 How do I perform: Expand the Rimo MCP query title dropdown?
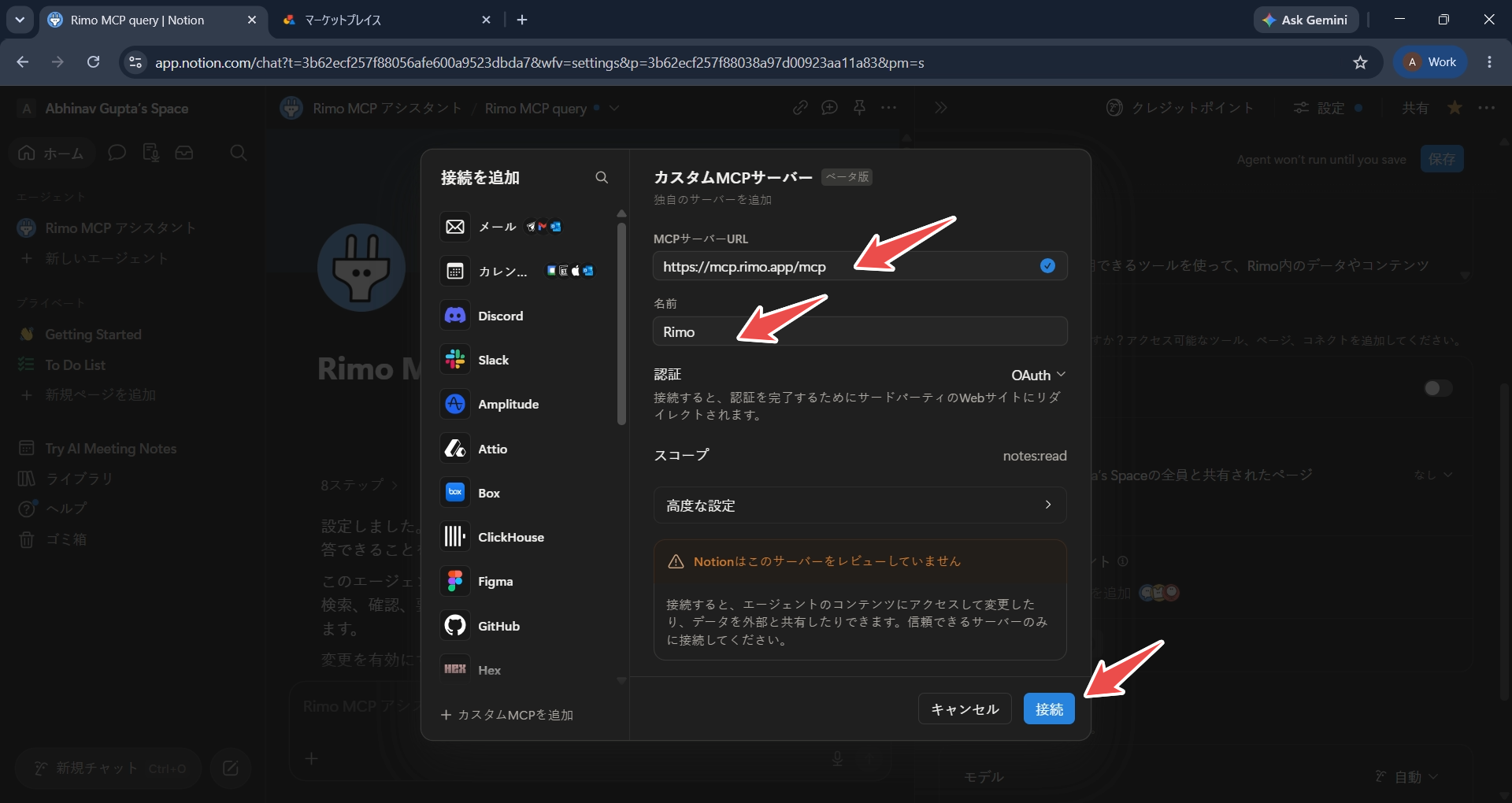(614, 108)
